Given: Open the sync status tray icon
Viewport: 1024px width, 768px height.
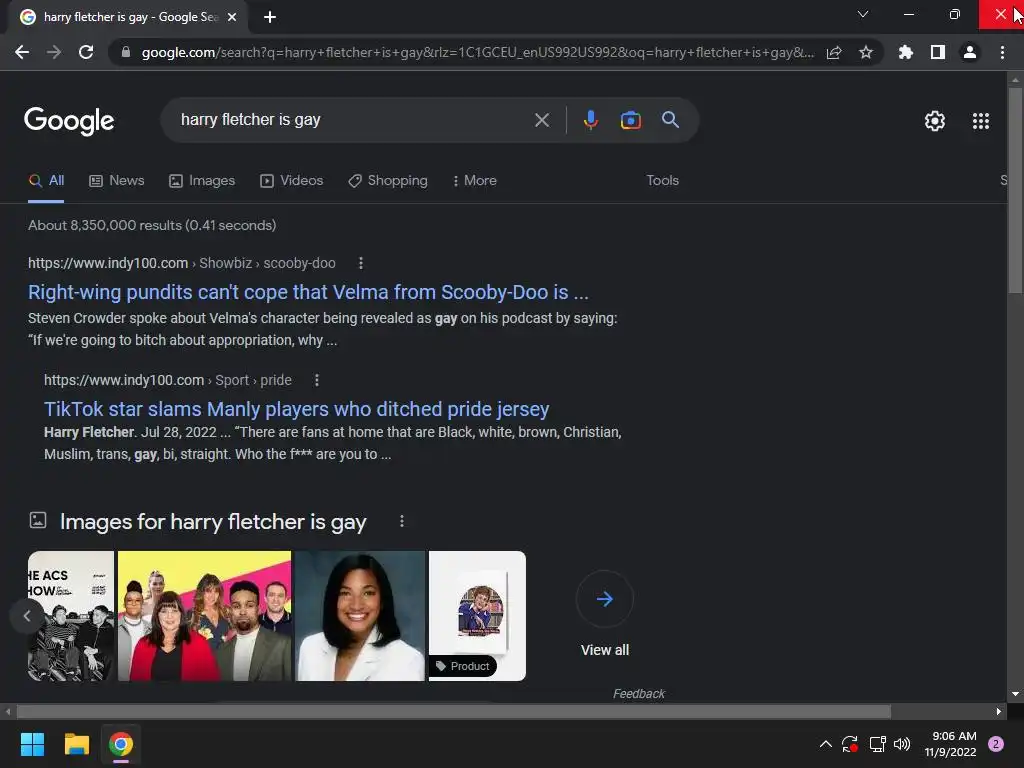Looking at the screenshot, I should pos(850,744).
